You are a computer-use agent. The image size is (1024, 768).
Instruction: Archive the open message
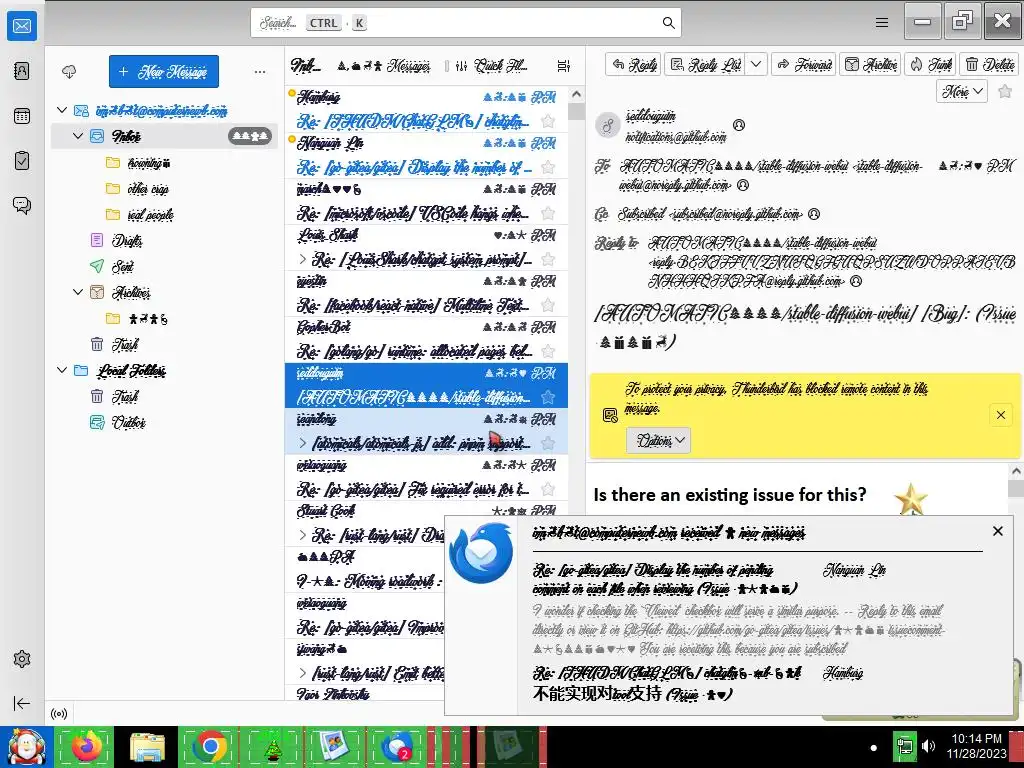[871, 64]
